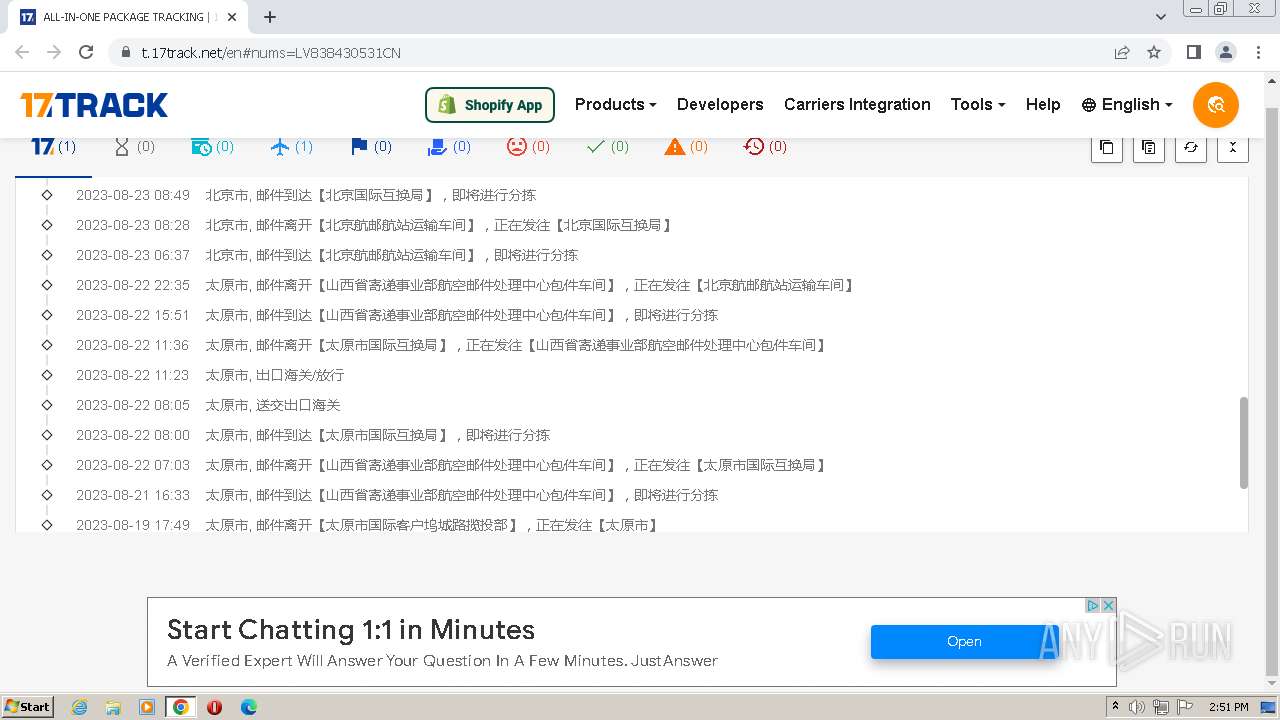This screenshot has width=1280, height=720.
Task: Click the collapse/expand details icon button
Action: tap(1232, 147)
